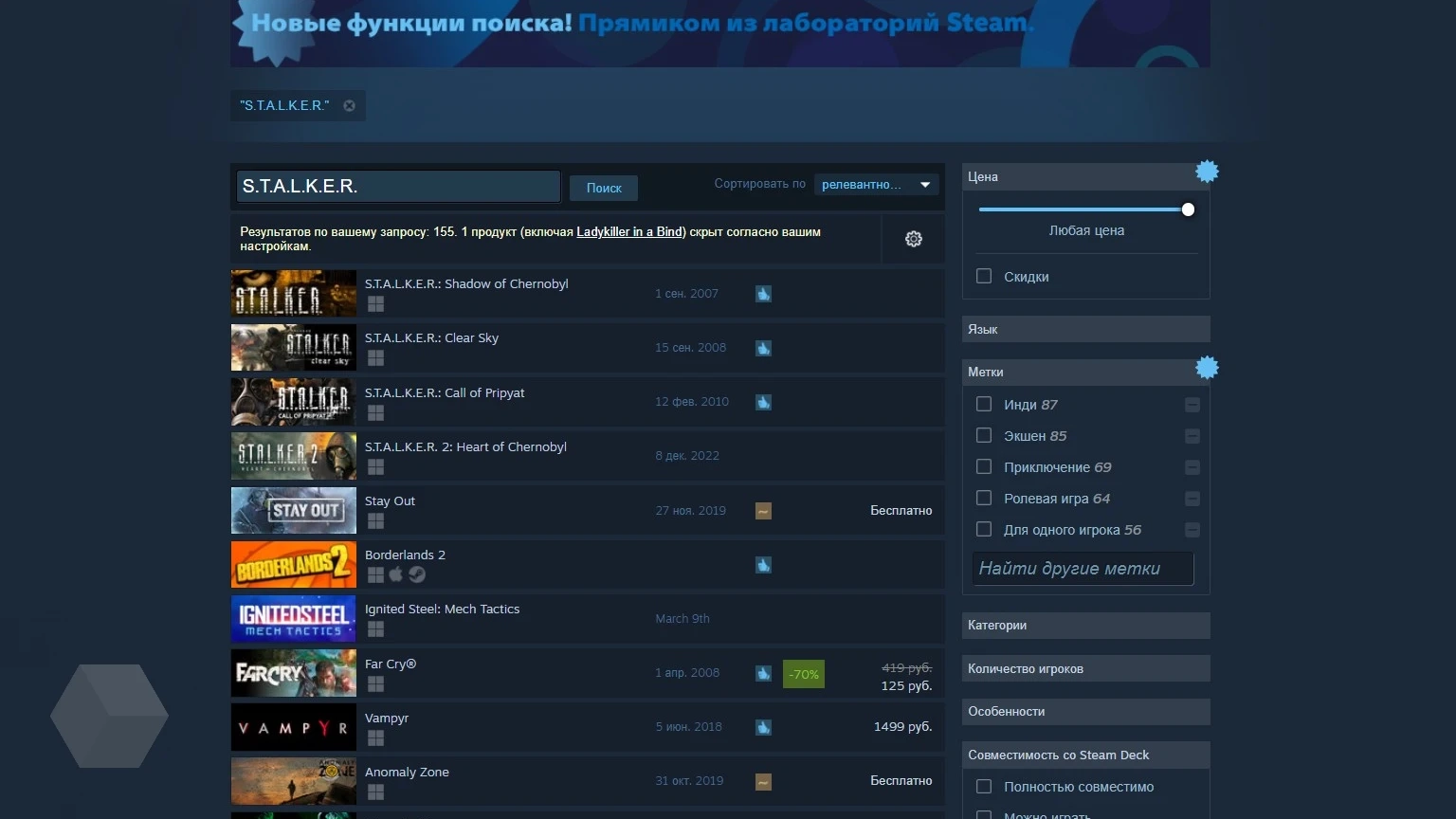Click positive review icon for Far Cry
This screenshot has width=1456, height=819.
[763, 673]
